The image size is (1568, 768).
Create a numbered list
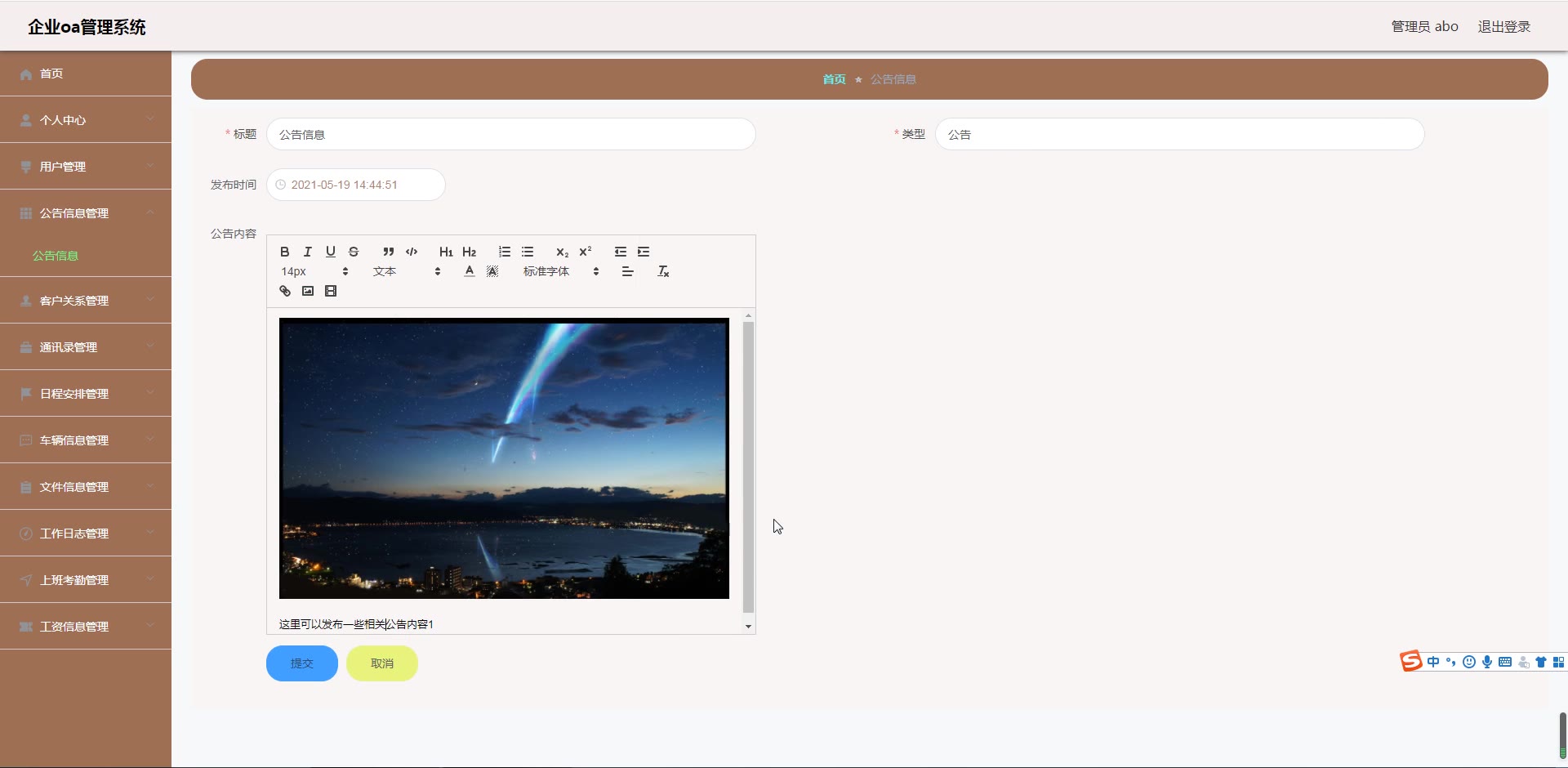(x=505, y=252)
